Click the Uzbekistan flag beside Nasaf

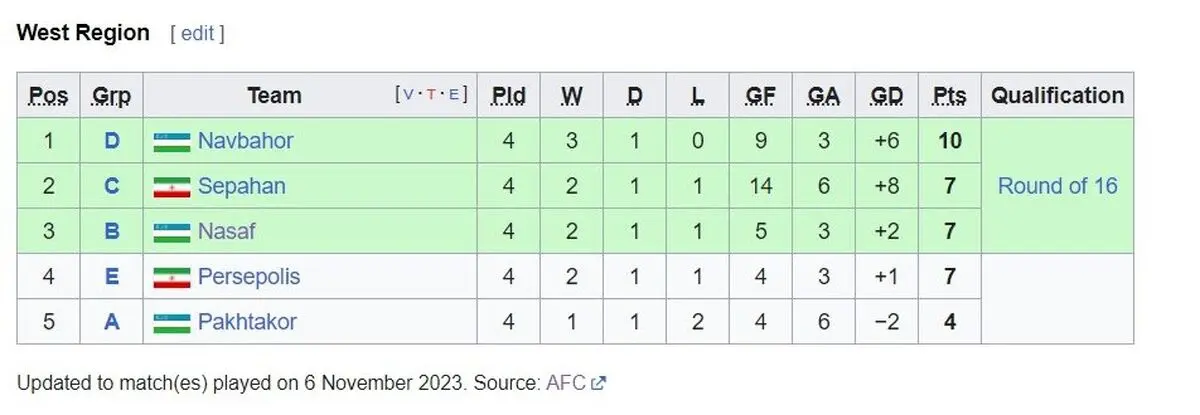point(172,232)
